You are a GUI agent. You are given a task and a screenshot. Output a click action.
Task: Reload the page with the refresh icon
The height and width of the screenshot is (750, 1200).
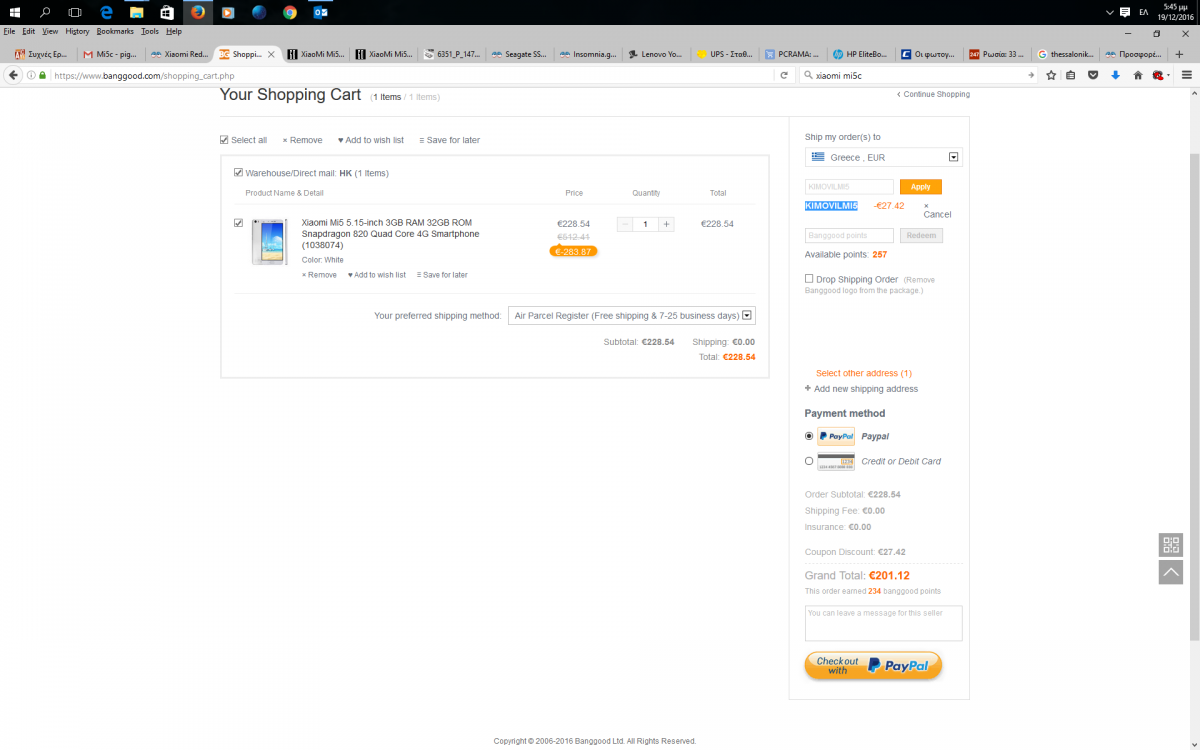[785, 75]
